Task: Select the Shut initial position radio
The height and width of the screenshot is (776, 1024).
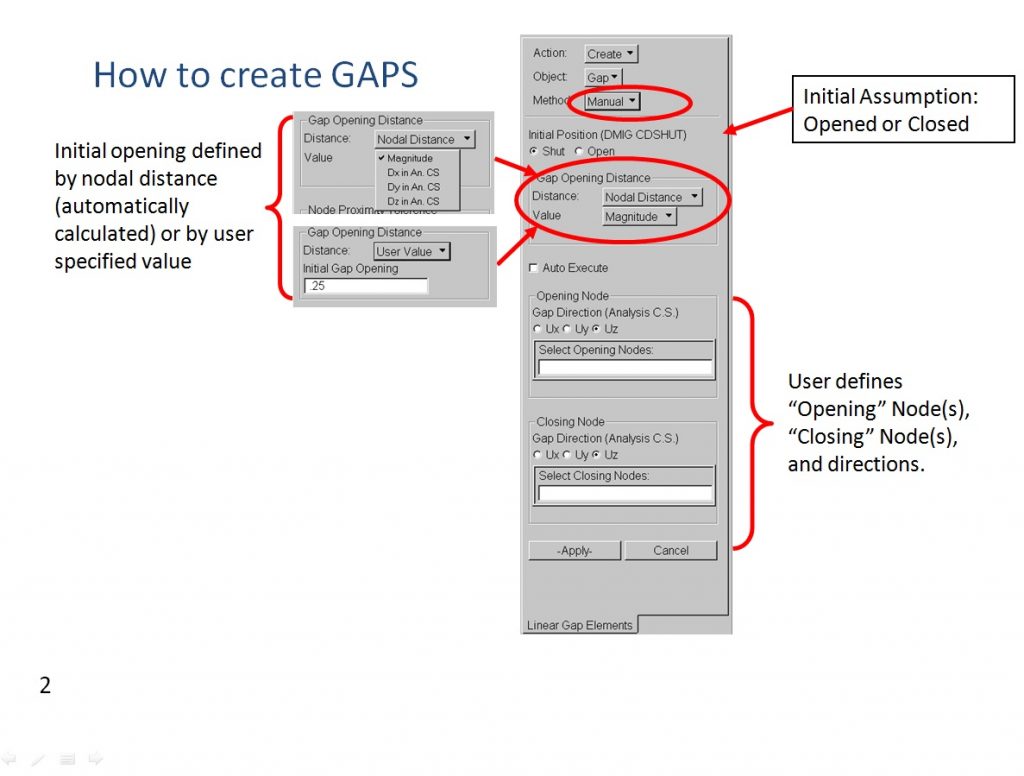Action: [534, 152]
